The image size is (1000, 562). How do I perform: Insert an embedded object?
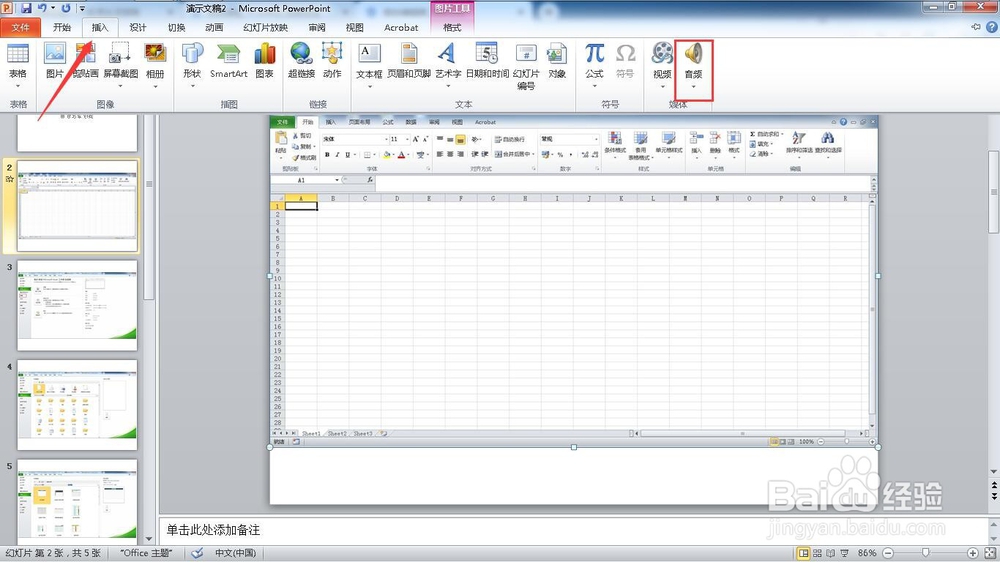pos(557,61)
